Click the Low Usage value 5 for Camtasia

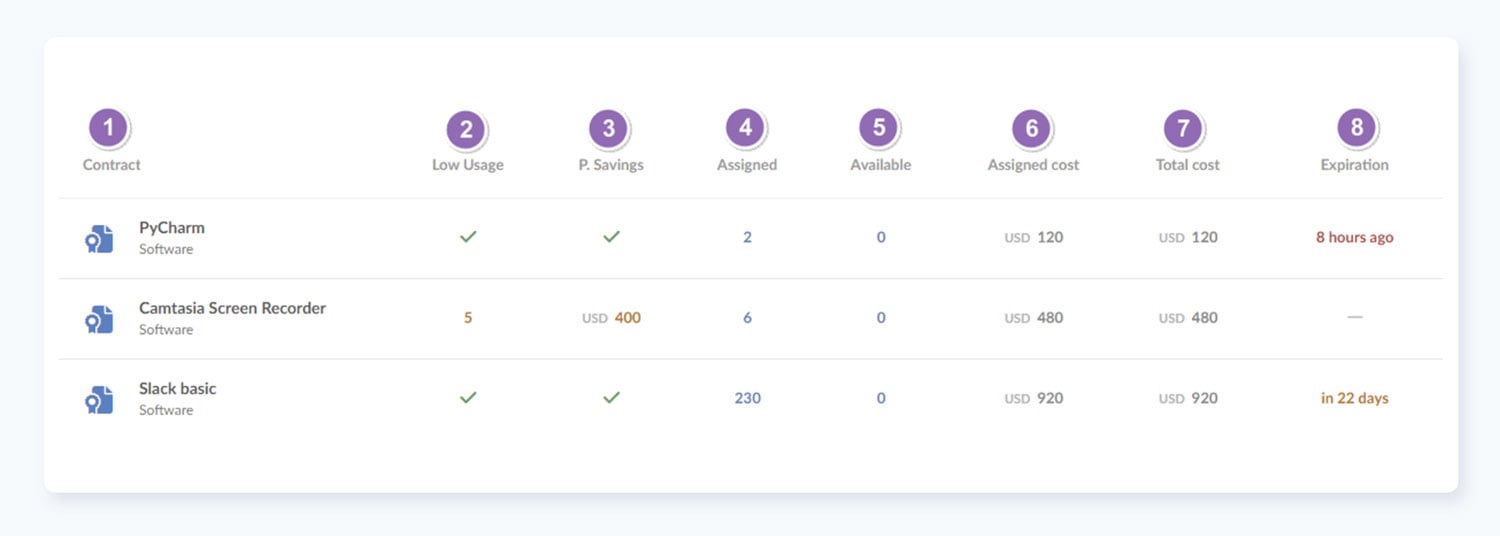pos(468,318)
